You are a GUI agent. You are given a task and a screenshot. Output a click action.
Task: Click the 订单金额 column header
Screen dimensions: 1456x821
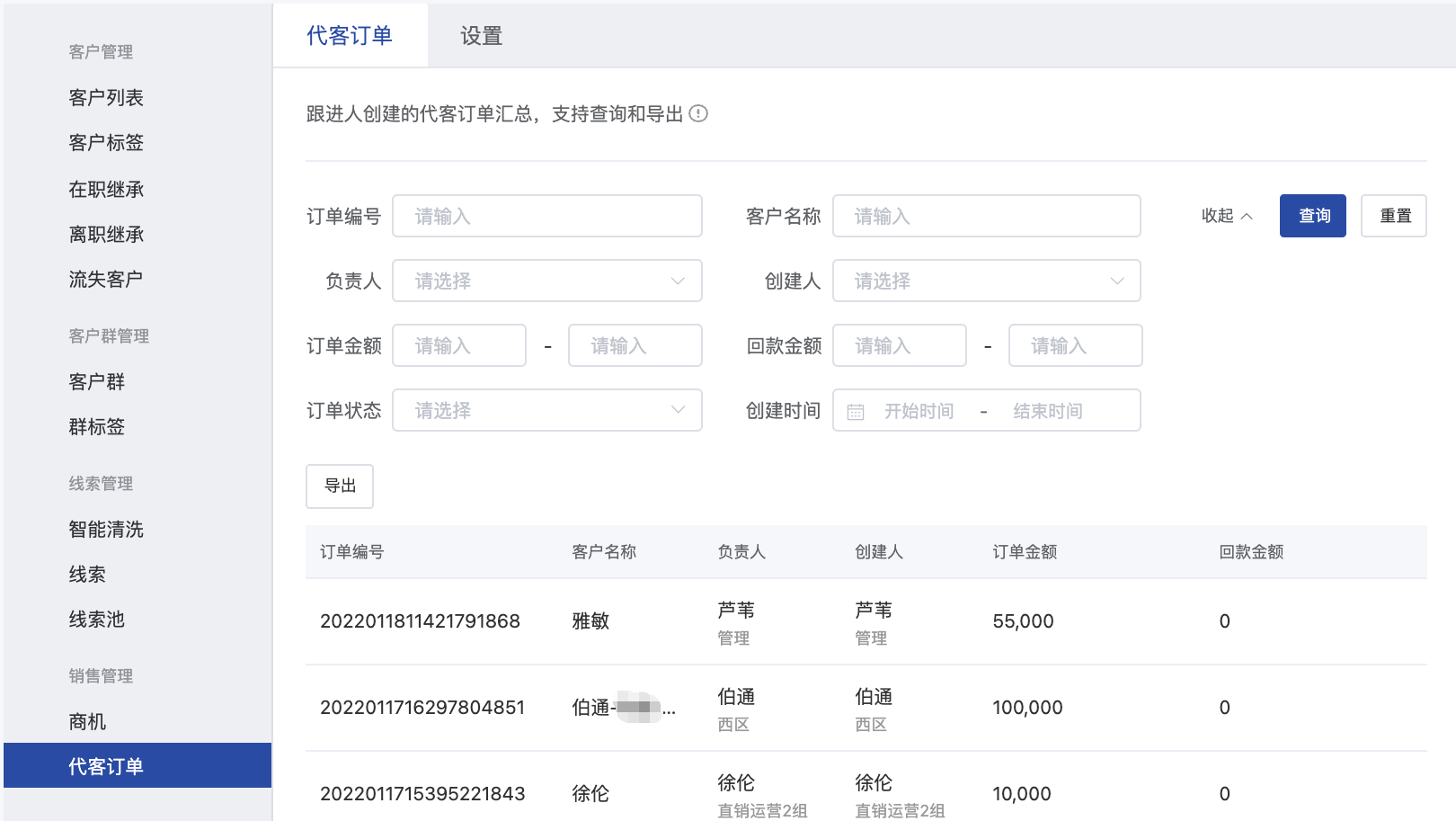tap(1025, 552)
